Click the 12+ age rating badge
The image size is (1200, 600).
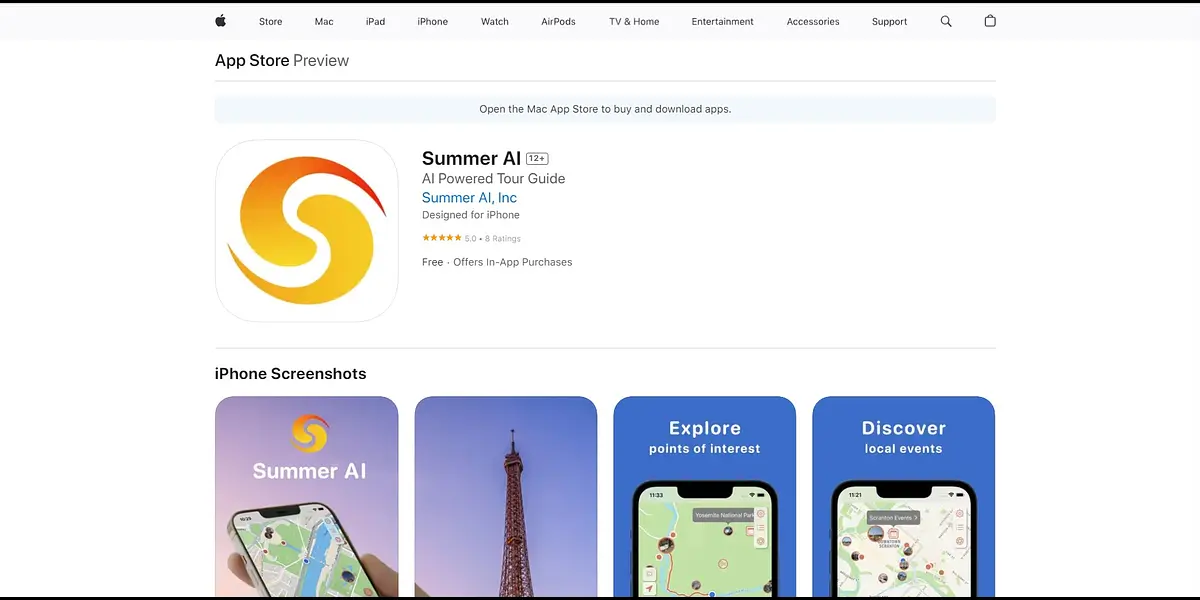pos(537,159)
